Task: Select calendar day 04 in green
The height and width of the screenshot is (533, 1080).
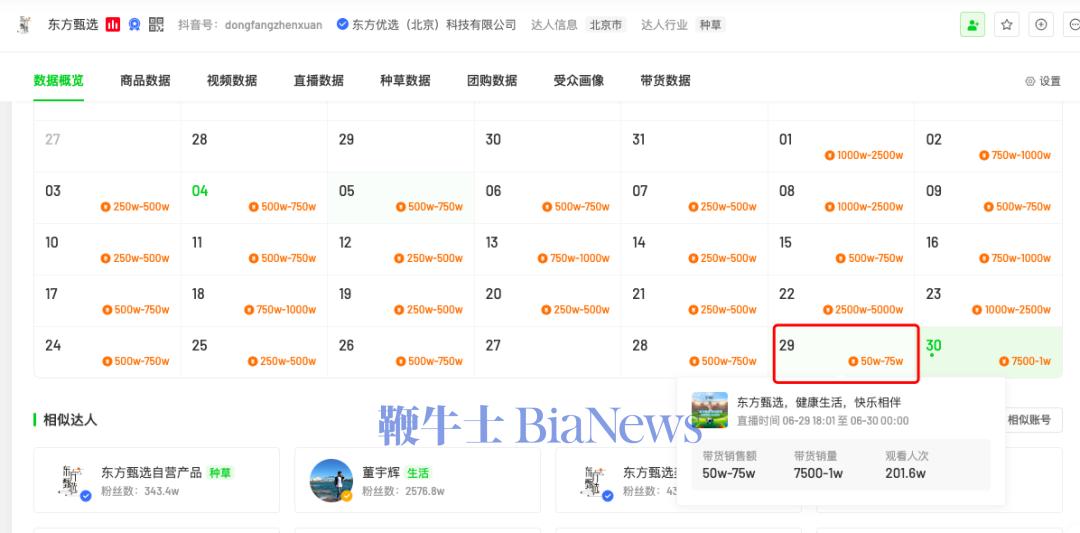Action: 254,198
